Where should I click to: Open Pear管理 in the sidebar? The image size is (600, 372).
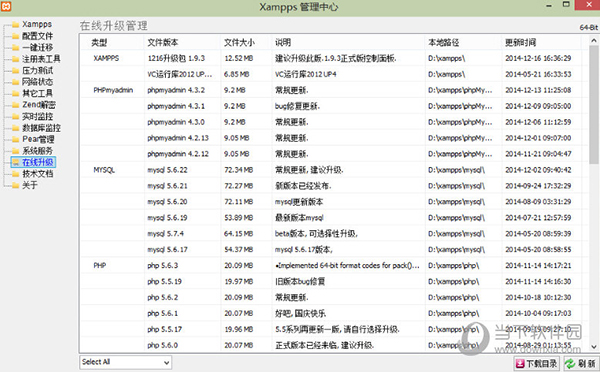pos(38,139)
